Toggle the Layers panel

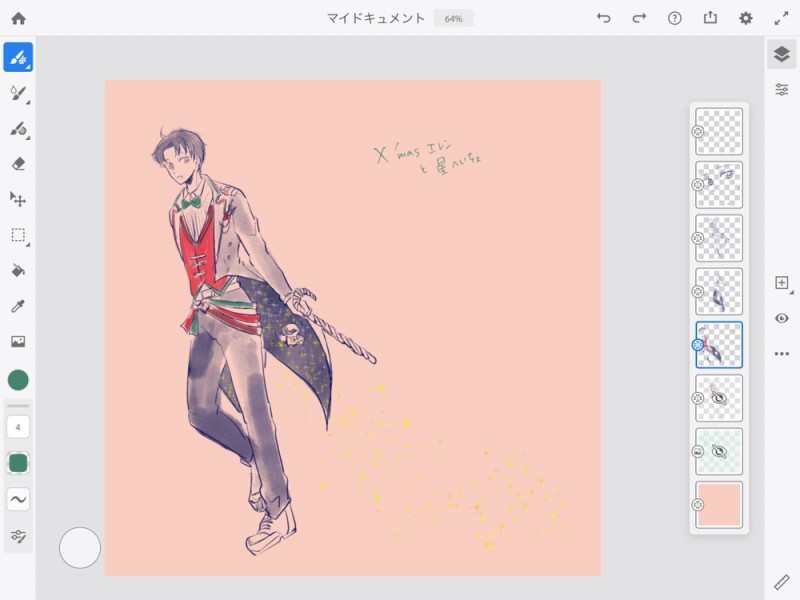(x=782, y=55)
